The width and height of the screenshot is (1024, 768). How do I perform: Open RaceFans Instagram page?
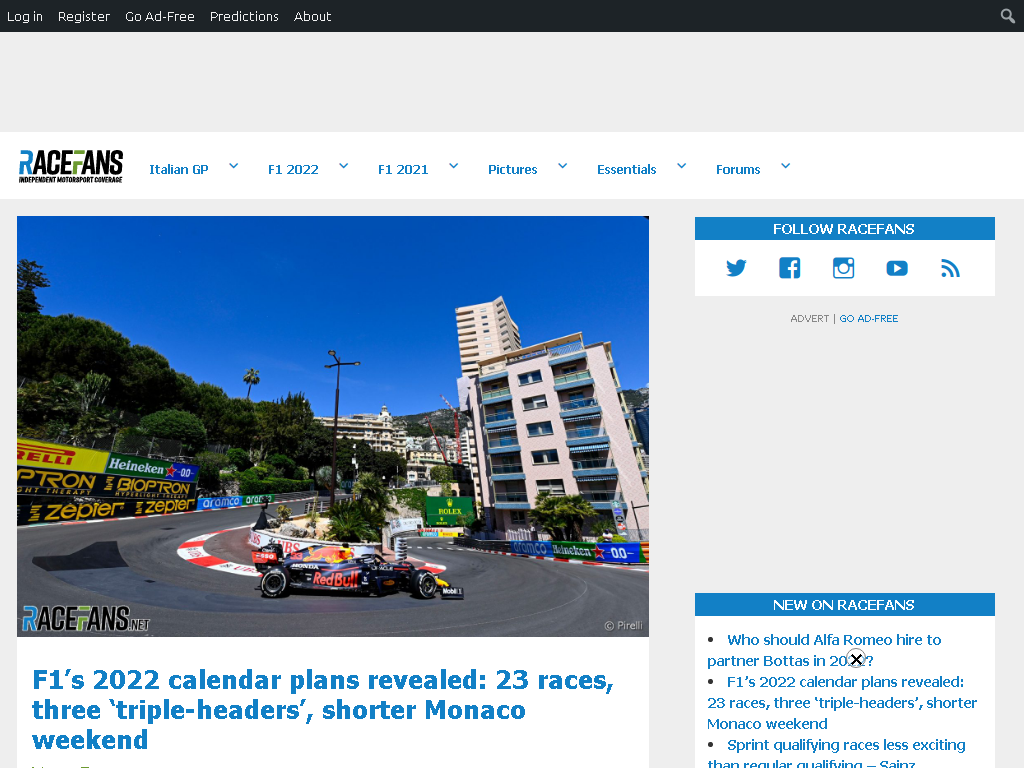click(843, 268)
